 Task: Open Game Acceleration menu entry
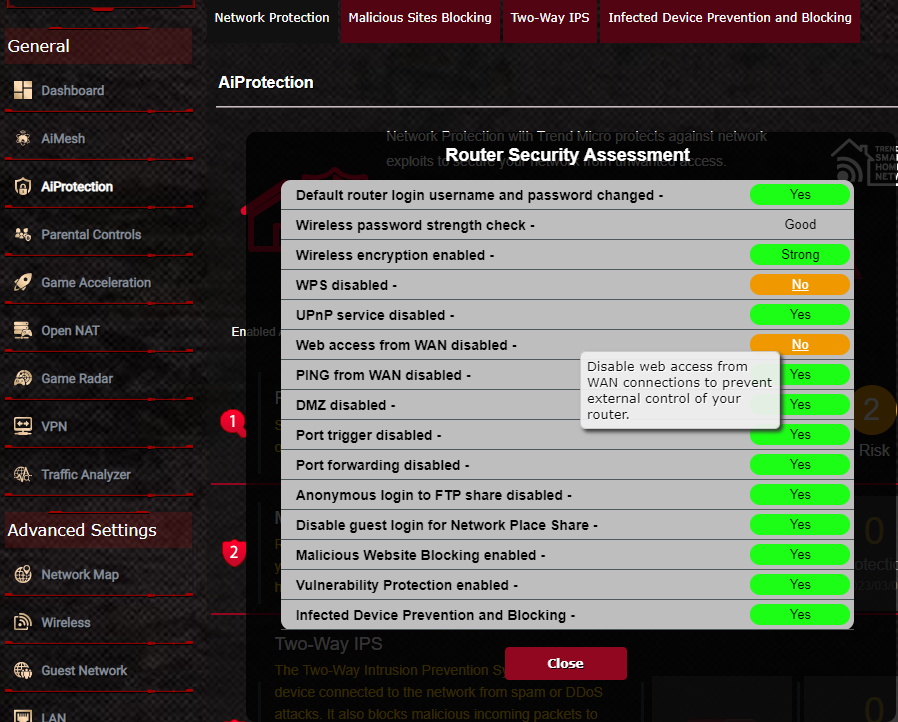click(96, 283)
